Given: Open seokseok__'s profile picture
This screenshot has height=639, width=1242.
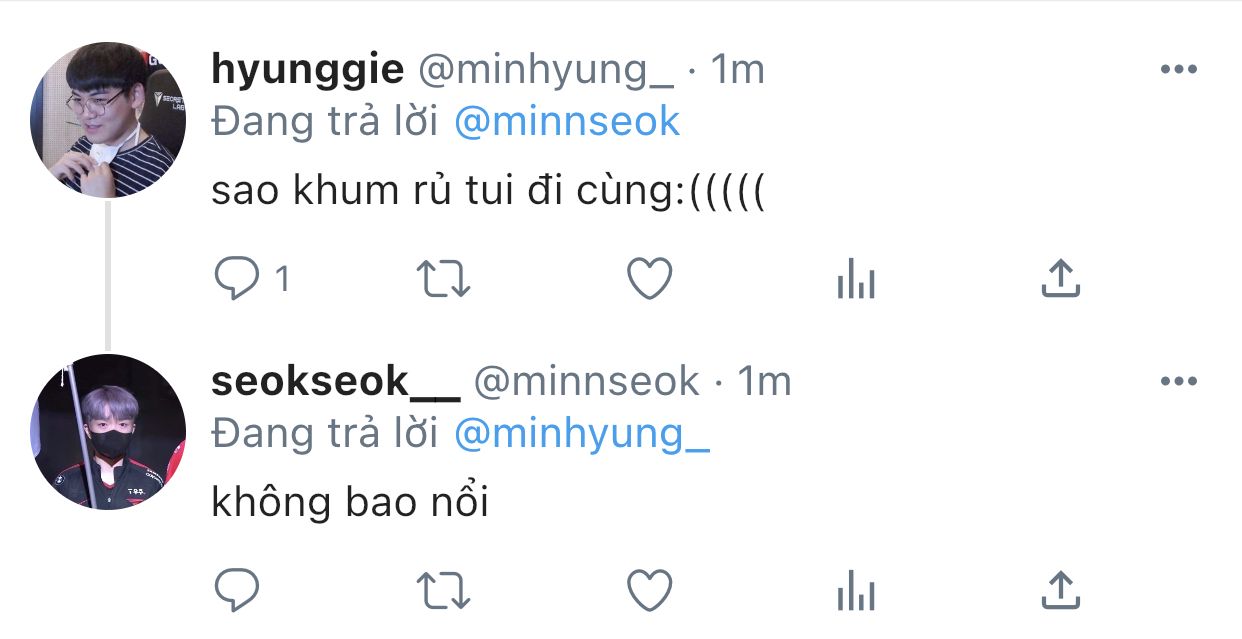Looking at the screenshot, I should [x=108, y=432].
